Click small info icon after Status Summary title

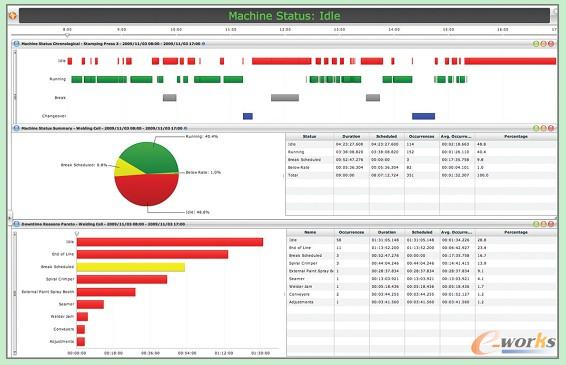[186, 128]
